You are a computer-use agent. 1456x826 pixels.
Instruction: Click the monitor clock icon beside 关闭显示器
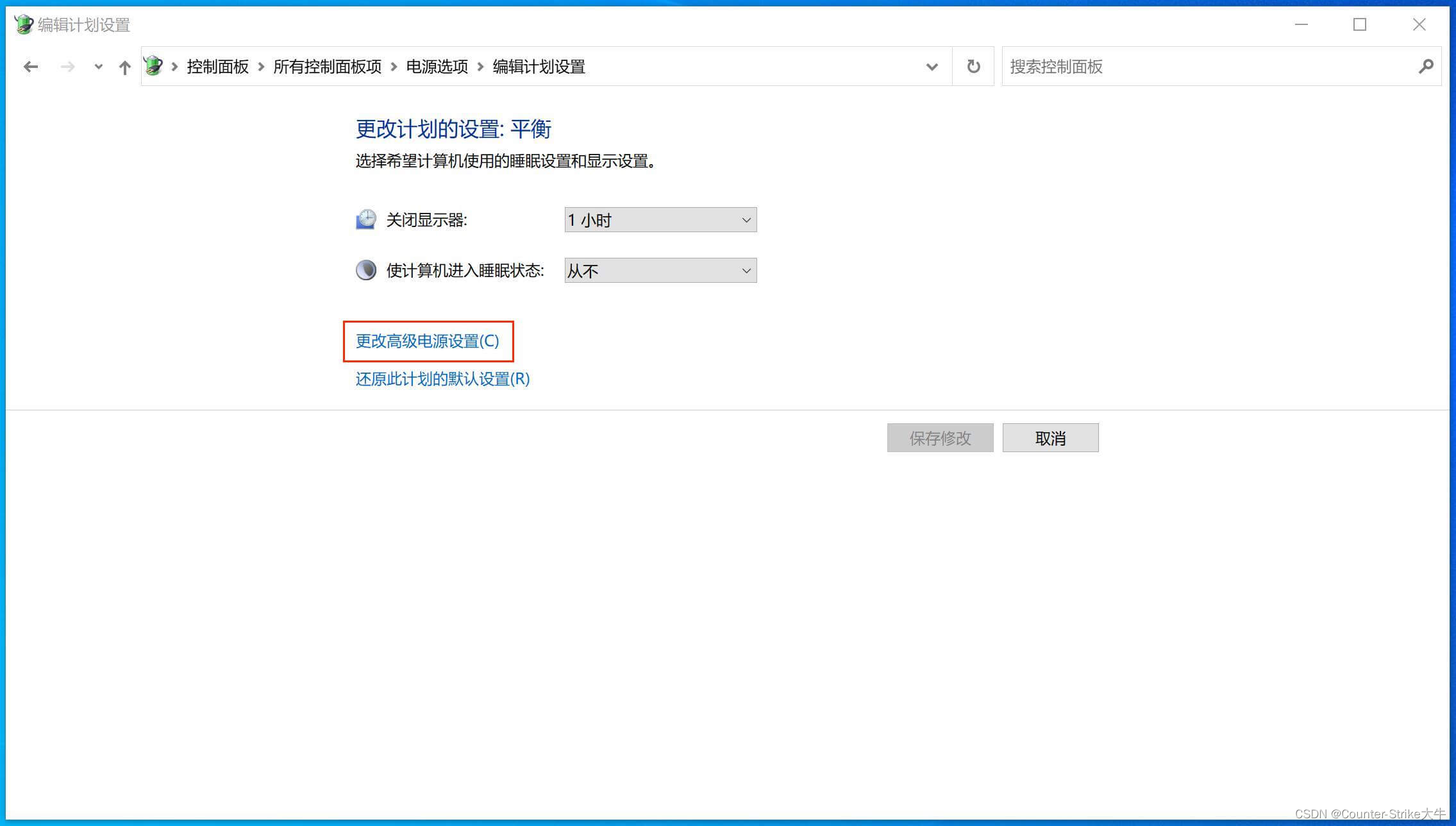click(x=366, y=220)
